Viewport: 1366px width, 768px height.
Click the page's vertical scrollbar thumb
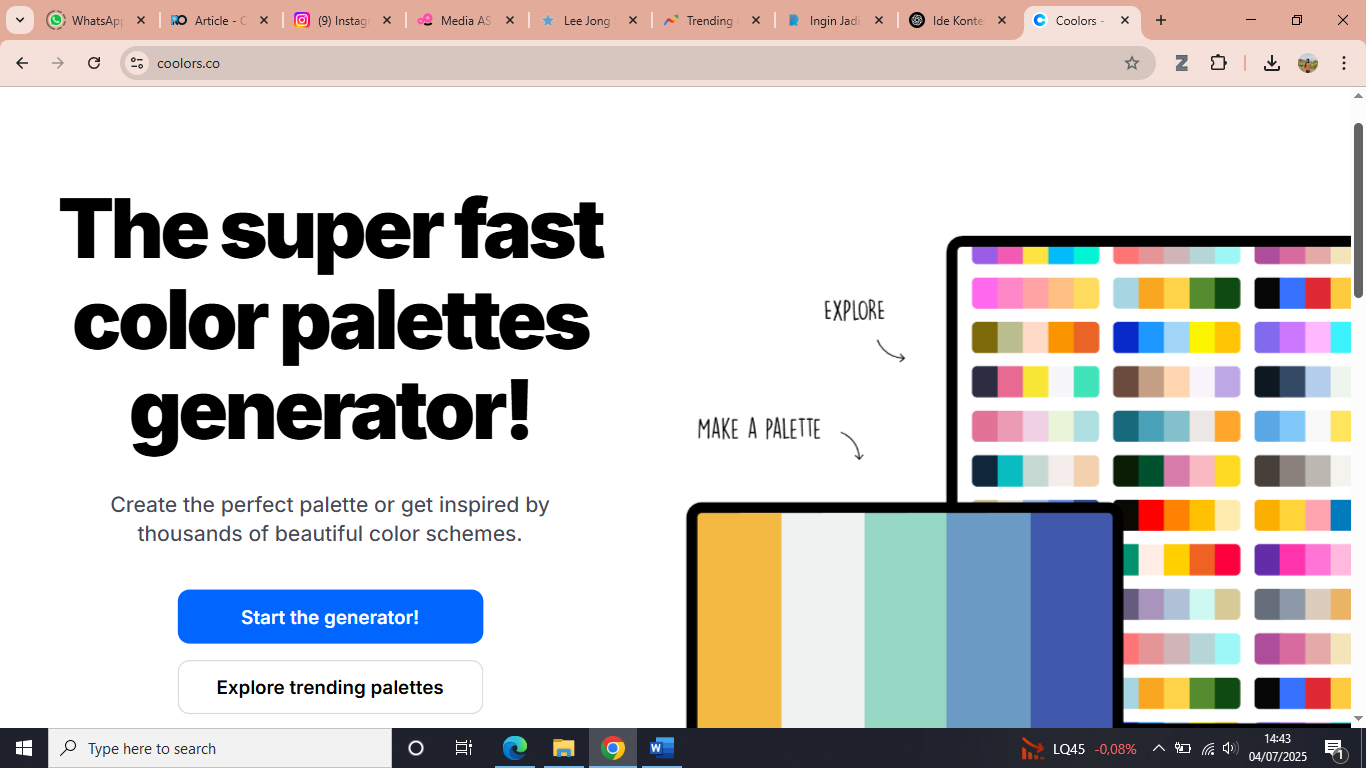click(x=1359, y=210)
